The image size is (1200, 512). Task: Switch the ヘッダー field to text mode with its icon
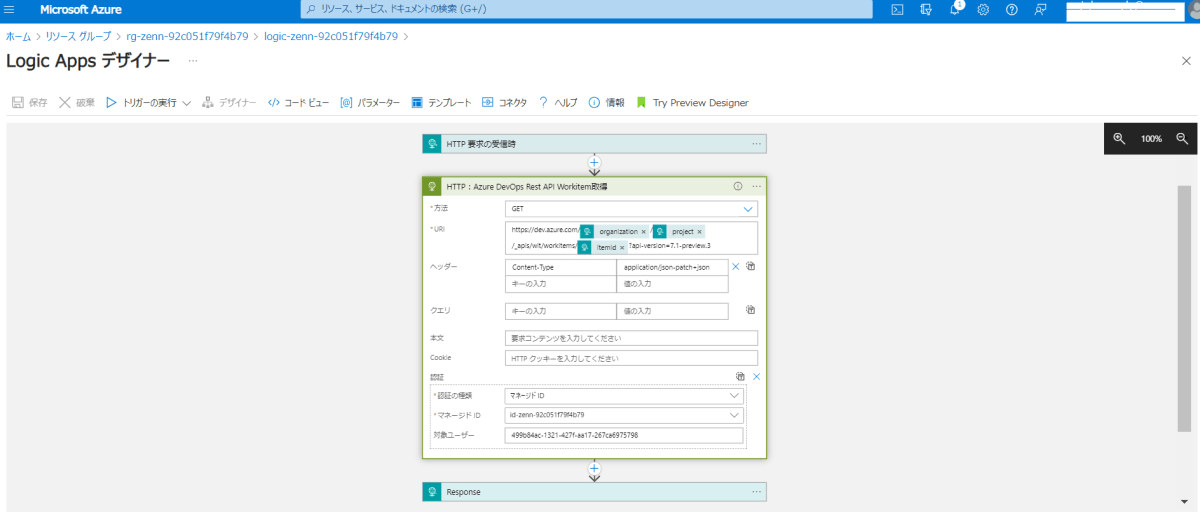pos(751,267)
